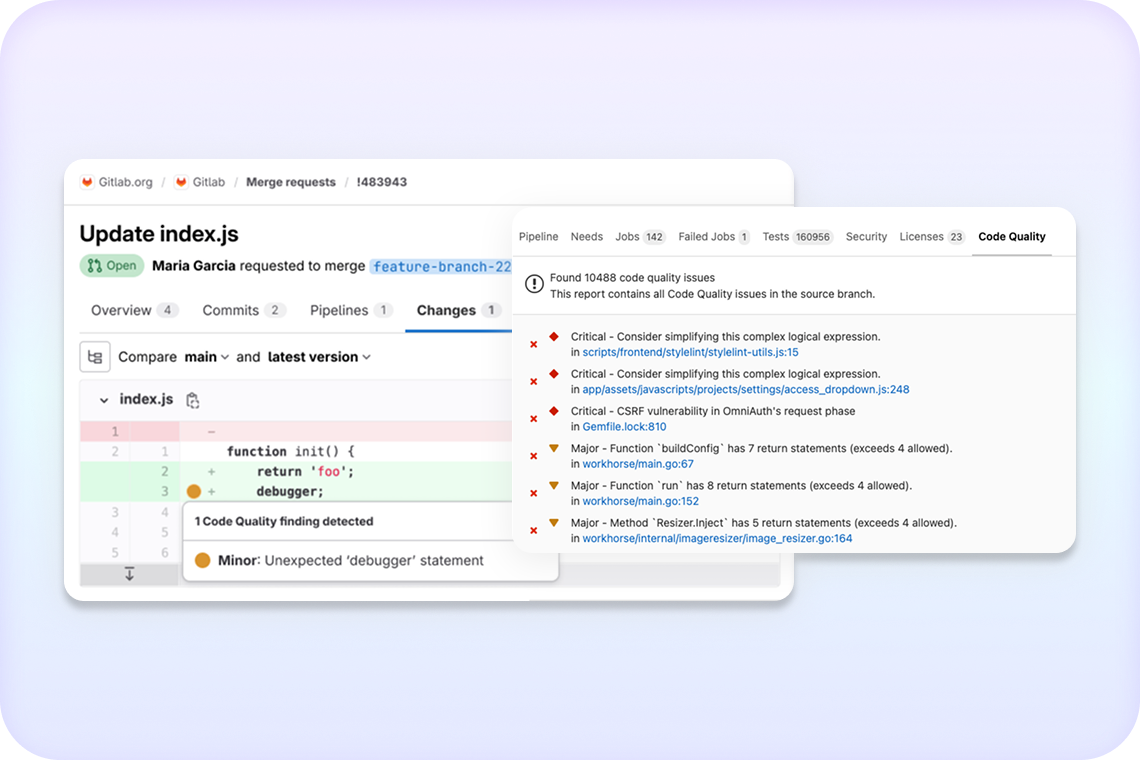Viewport: 1140px width, 760px height.
Task: Open the Tests tab
Action: pyautogui.click(x=797, y=236)
